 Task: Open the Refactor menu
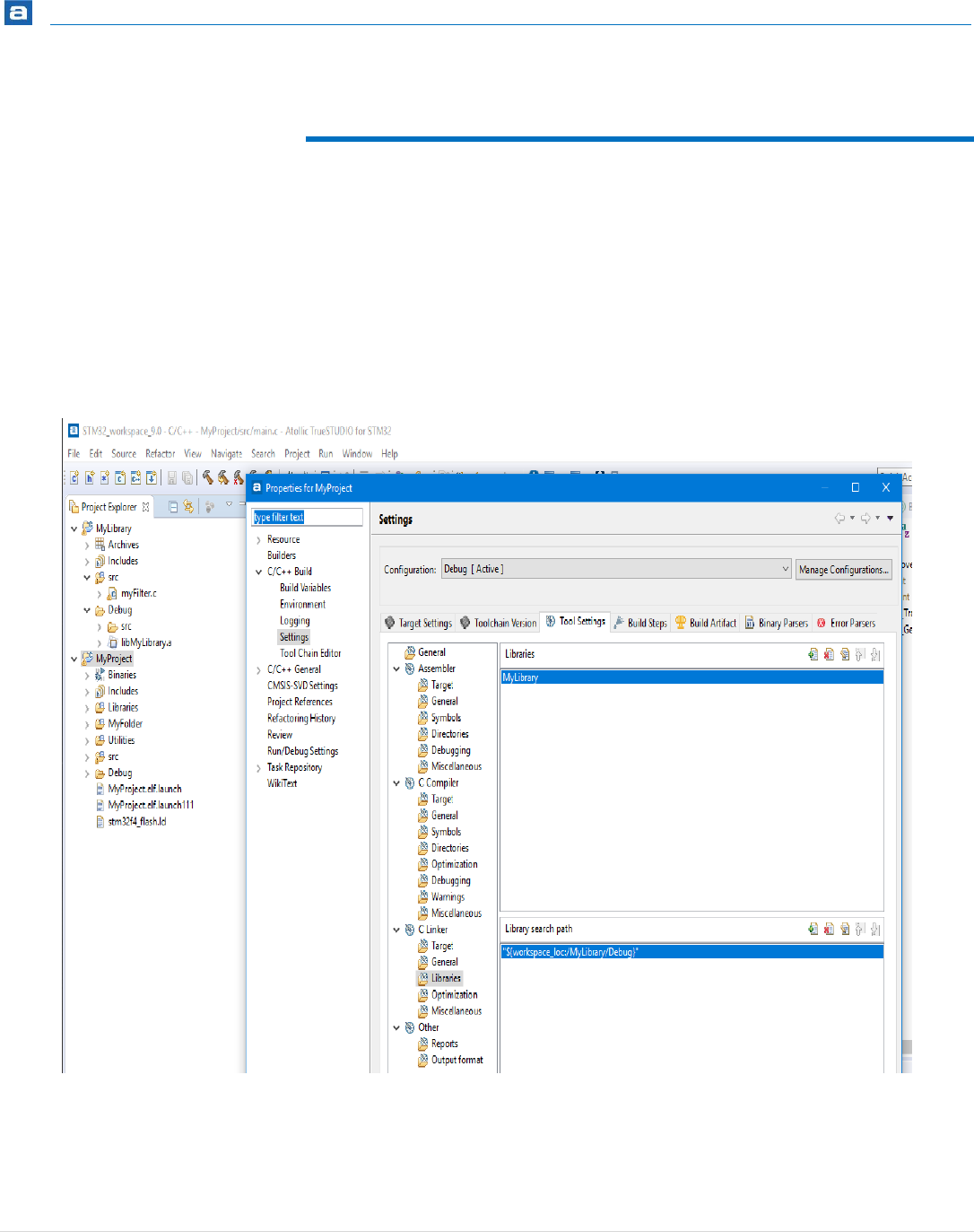click(161, 454)
